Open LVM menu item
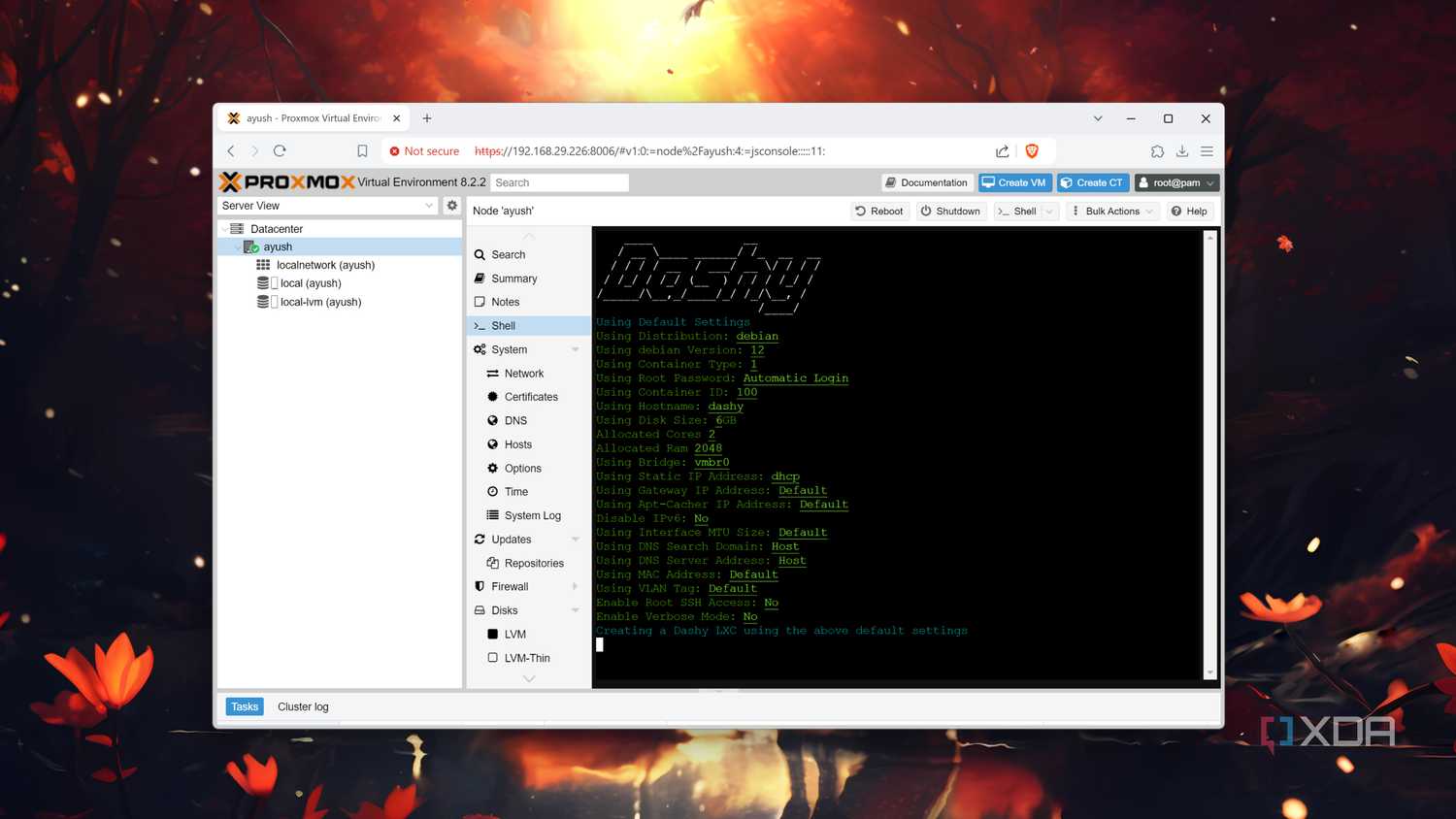Screen dimensions: 1456x819 pyautogui.click(x=514, y=635)
